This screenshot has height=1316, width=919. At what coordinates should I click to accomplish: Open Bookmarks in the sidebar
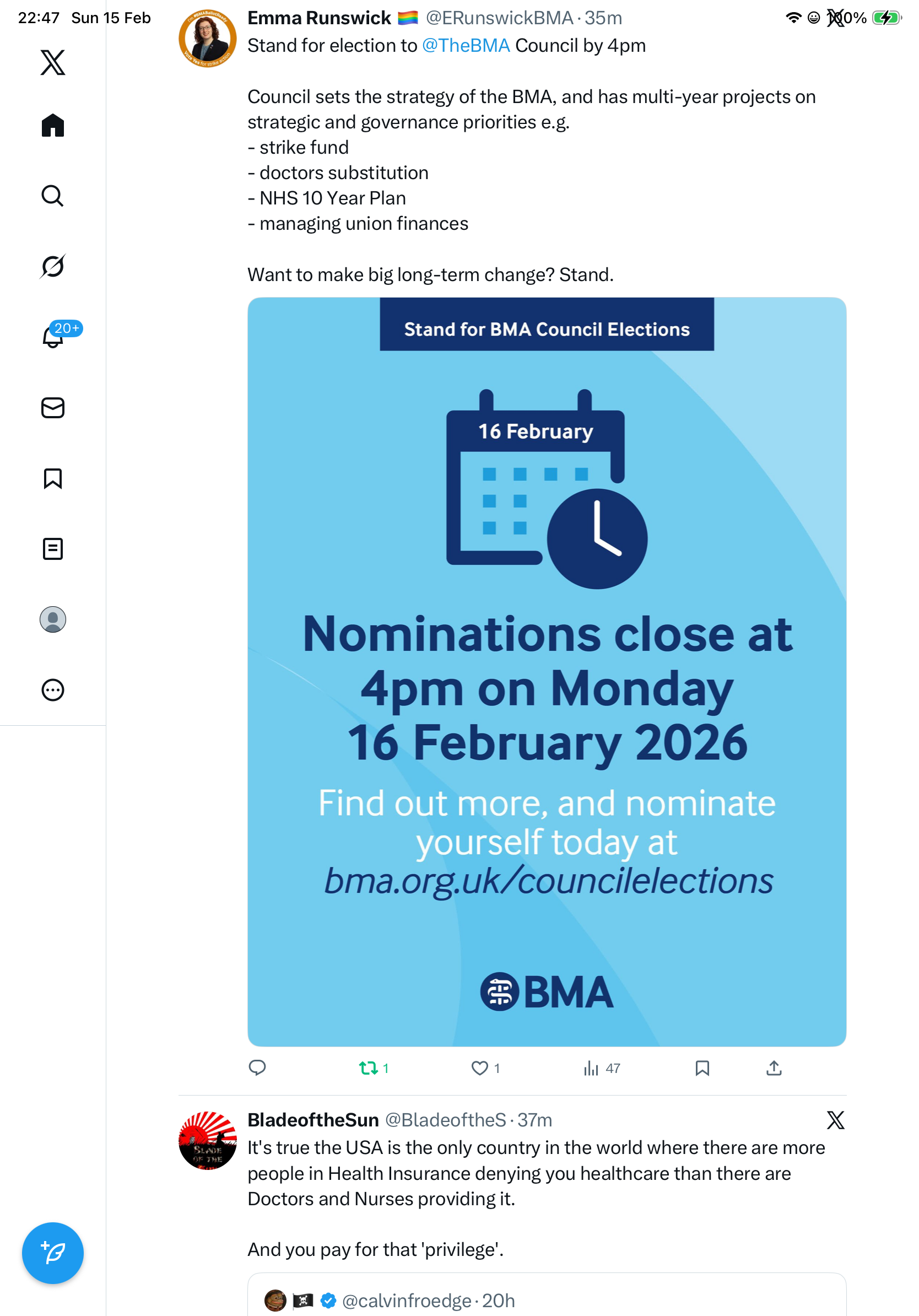pos(53,478)
